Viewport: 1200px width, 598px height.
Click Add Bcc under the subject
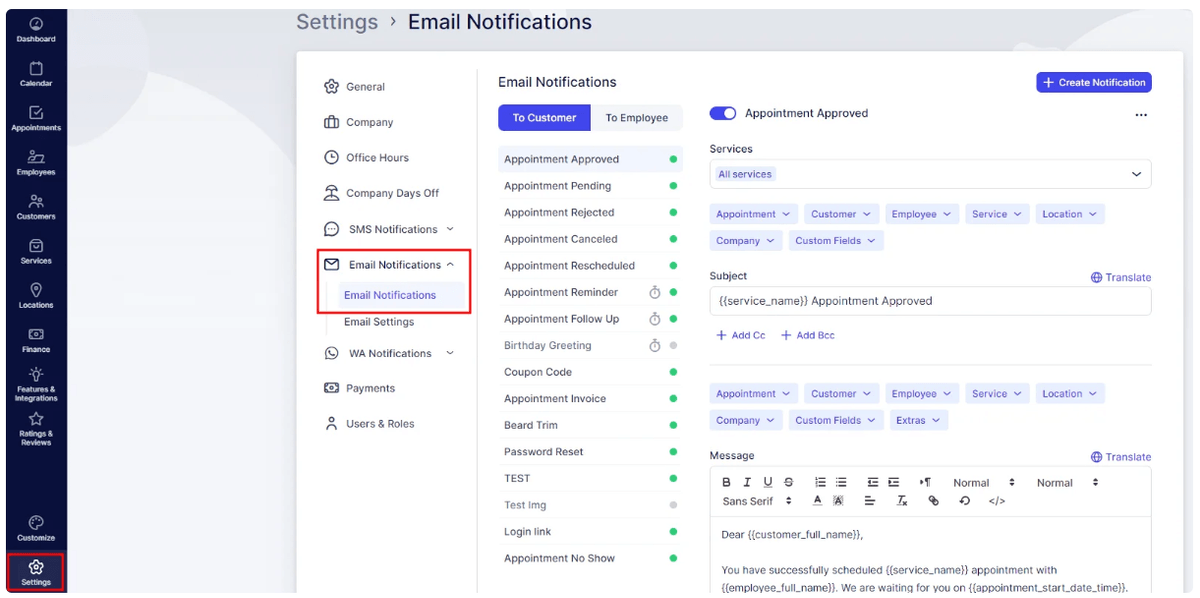tap(808, 336)
